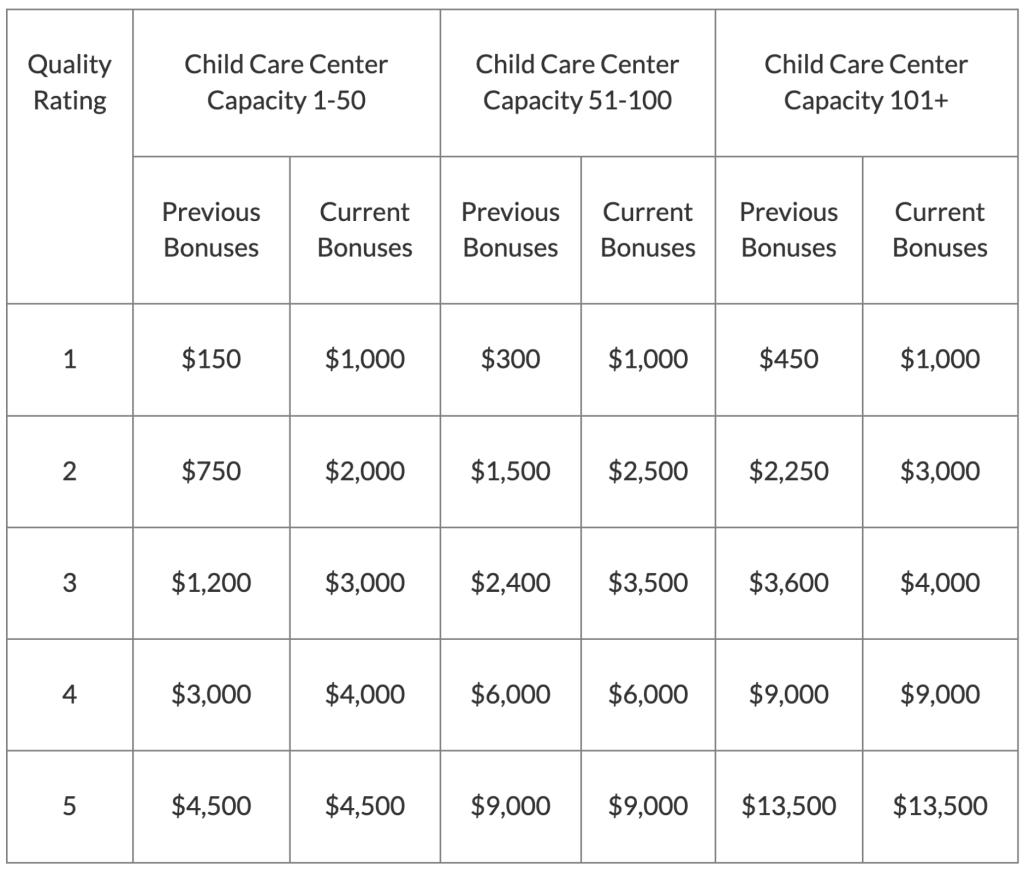The image size is (1024, 873).
Task: Click the $150 bonus cell
Action: click(211, 359)
